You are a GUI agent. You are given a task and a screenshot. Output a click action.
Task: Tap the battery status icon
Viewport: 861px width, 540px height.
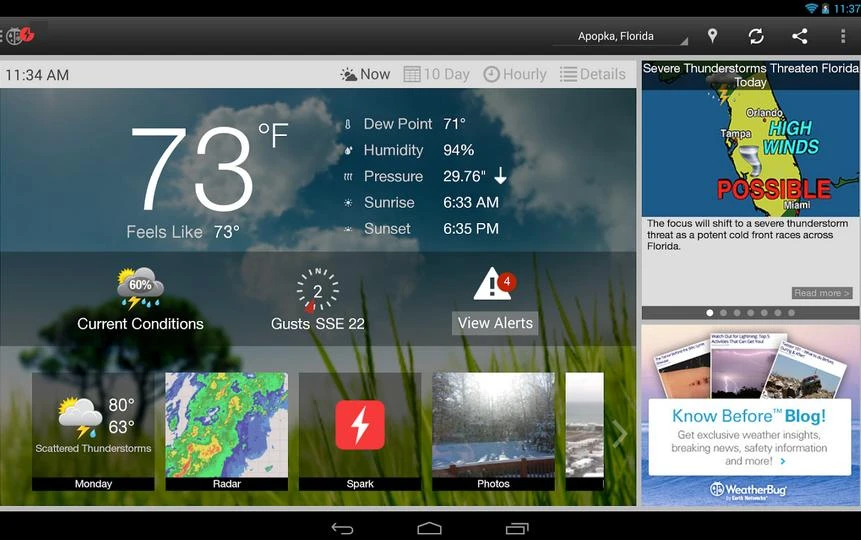point(825,8)
